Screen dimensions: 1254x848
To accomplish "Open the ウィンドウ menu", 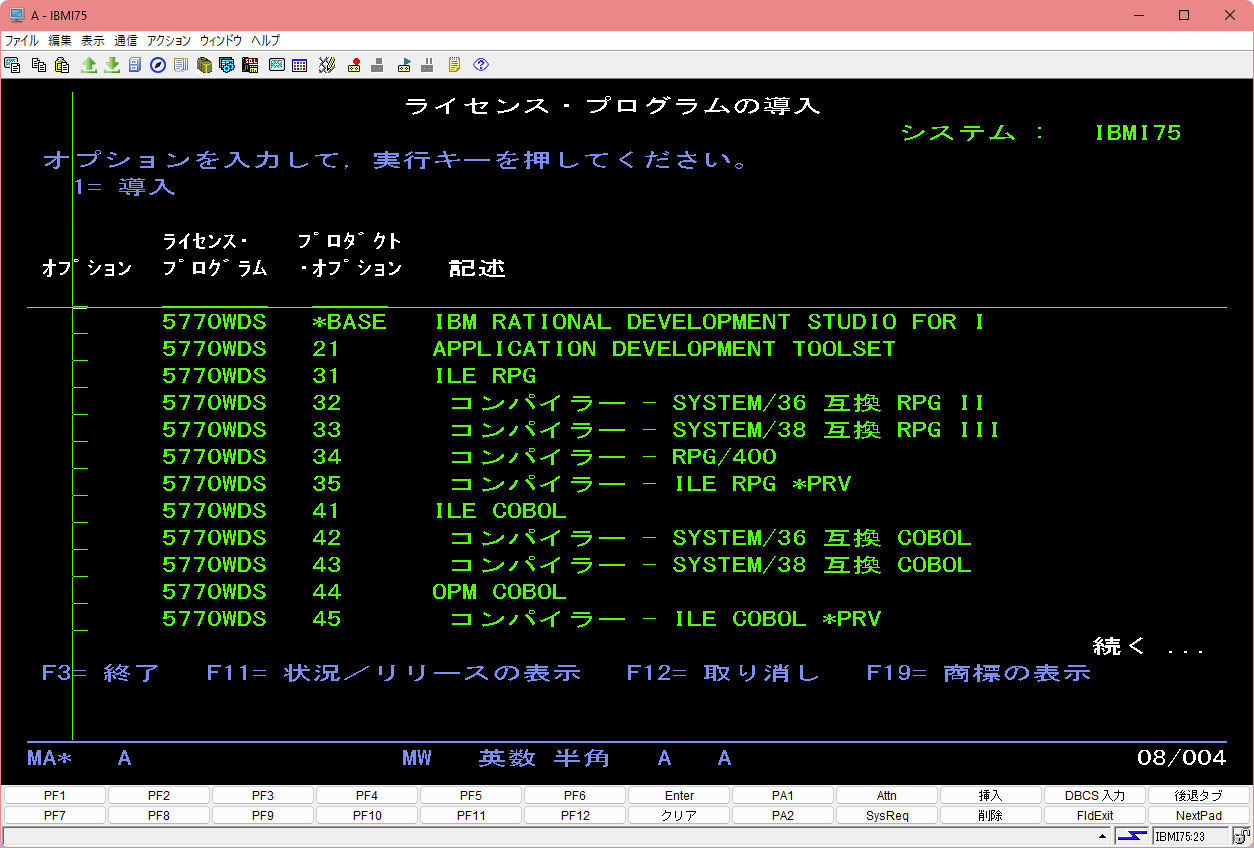I will click(x=221, y=41).
